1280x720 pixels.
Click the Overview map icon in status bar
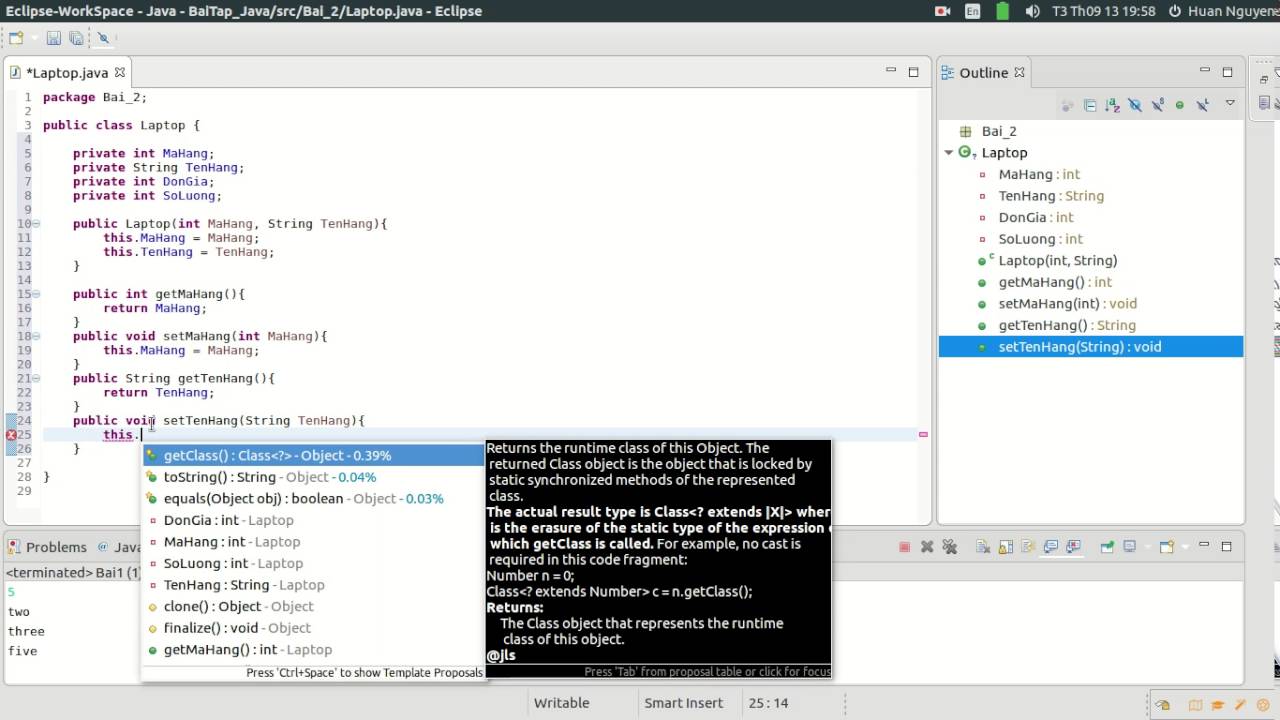[1195, 704]
